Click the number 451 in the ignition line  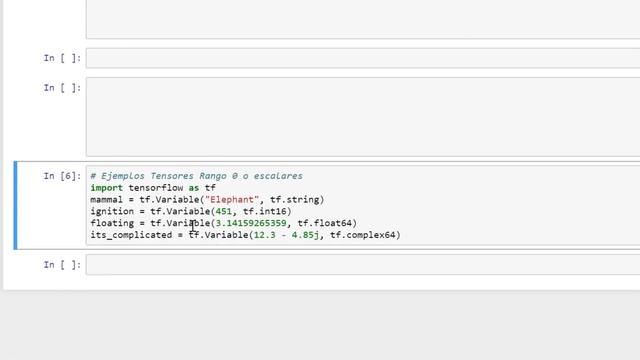(x=224, y=211)
